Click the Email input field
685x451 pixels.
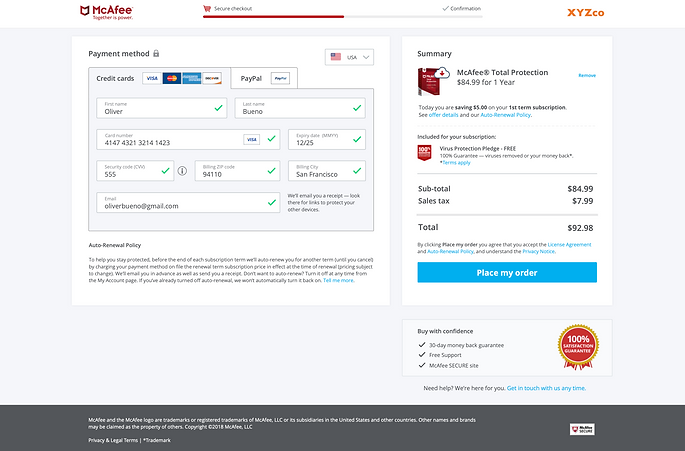tap(188, 202)
